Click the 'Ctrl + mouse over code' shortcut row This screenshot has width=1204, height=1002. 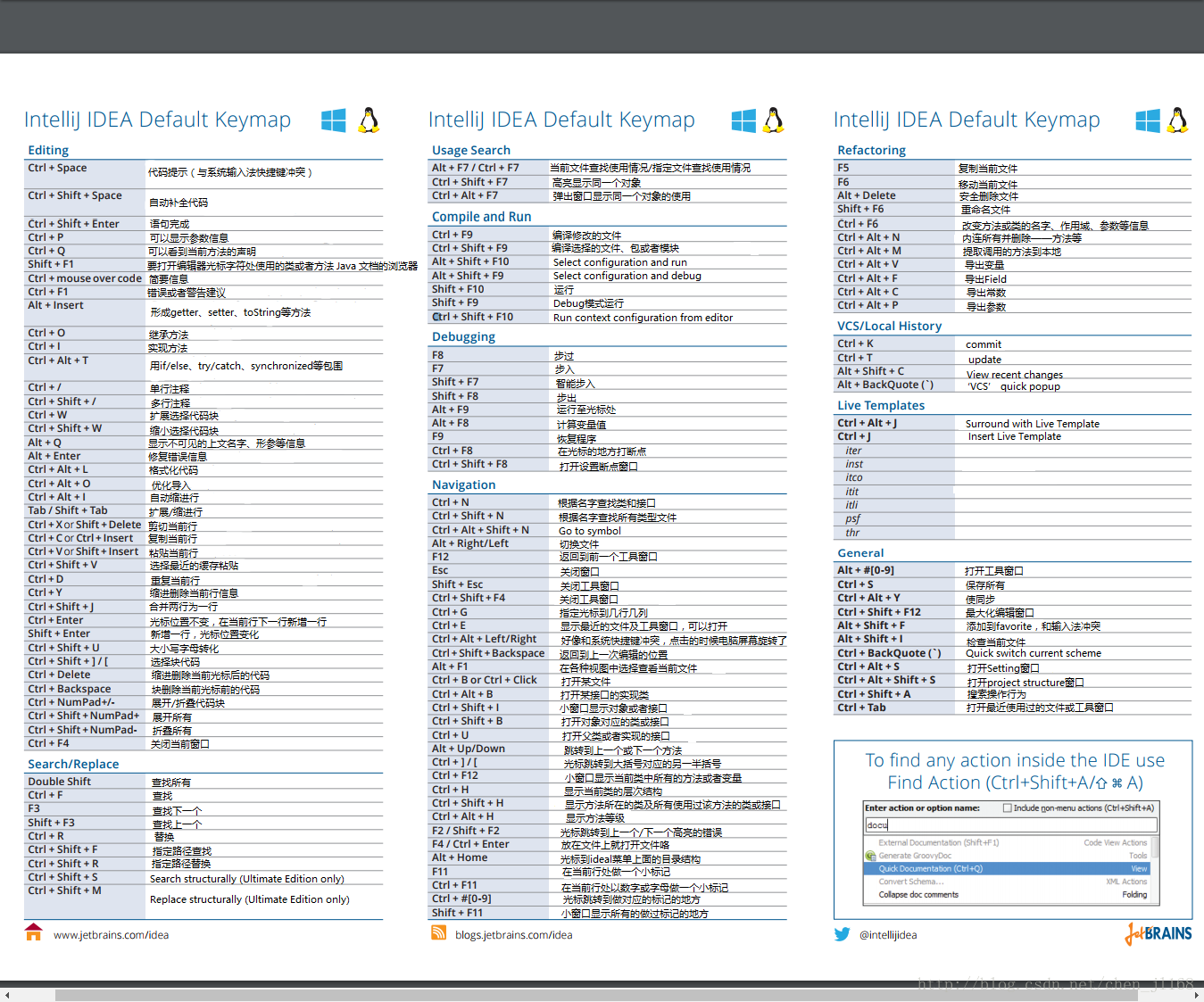click(x=203, y=278)
